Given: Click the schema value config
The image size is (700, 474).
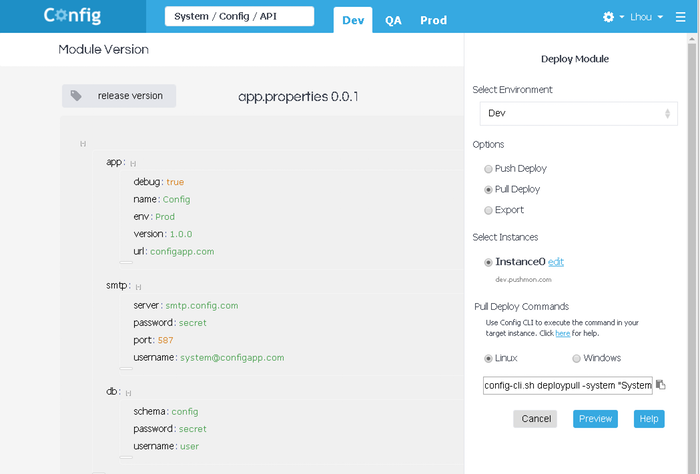Looking at the screenshot, I should point(185,412).
